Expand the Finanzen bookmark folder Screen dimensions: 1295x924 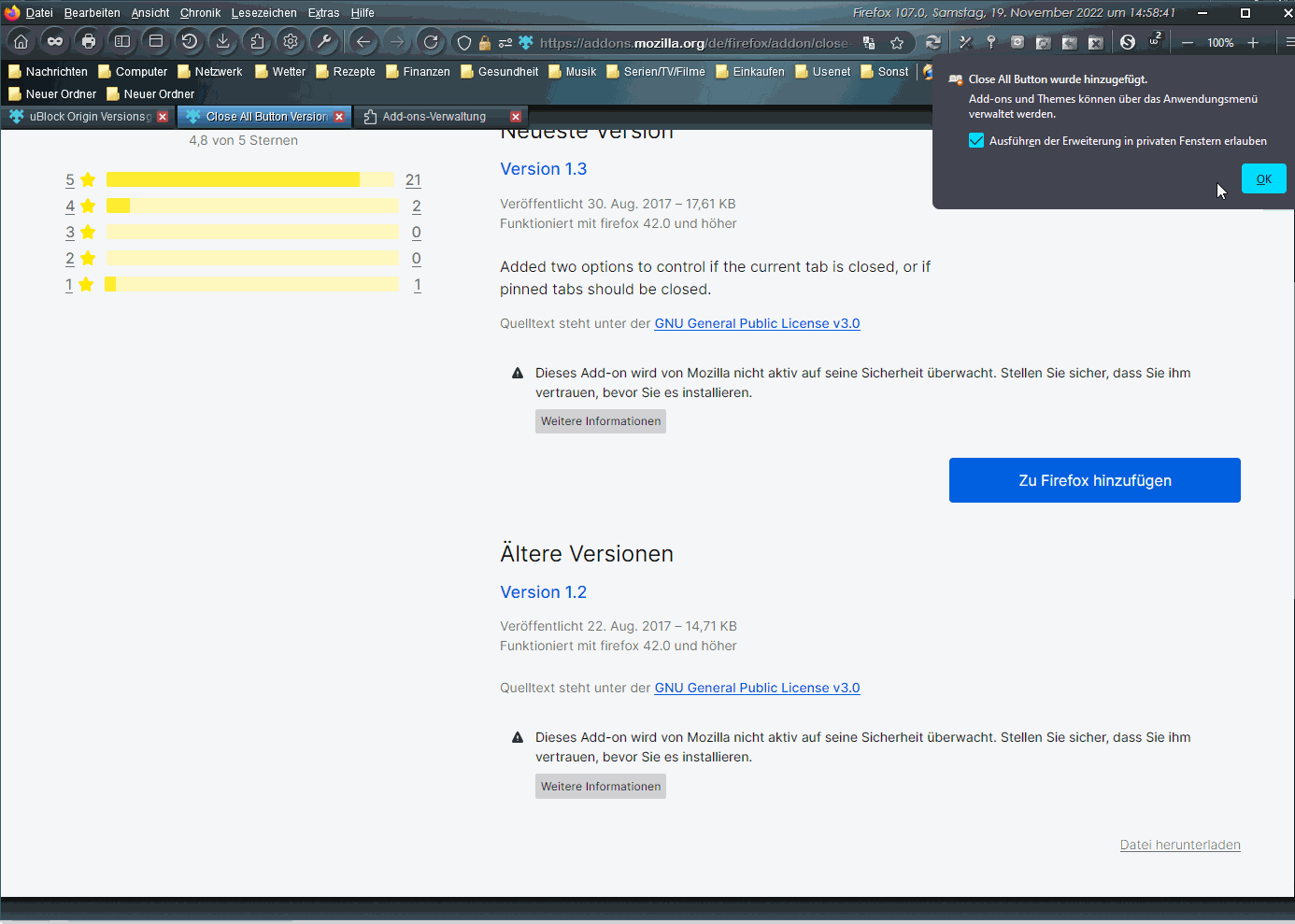pos(418,72)
